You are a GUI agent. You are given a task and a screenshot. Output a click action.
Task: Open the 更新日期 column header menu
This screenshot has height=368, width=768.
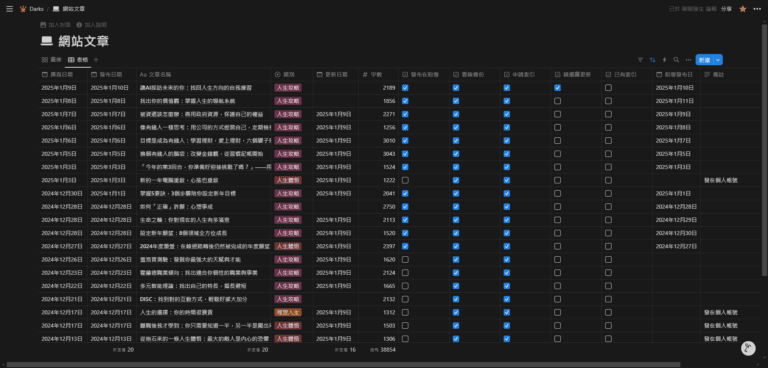[x=336, y=74]
